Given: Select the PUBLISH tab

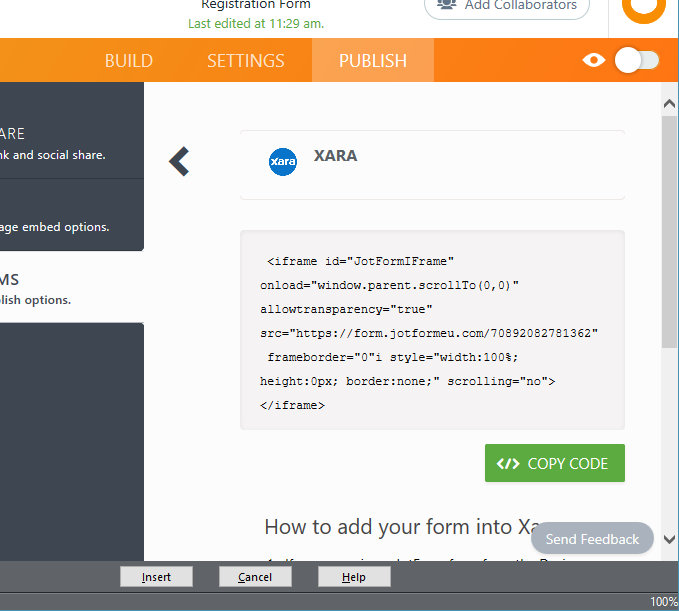Looking at the screenshot, I should coord(373,61).
